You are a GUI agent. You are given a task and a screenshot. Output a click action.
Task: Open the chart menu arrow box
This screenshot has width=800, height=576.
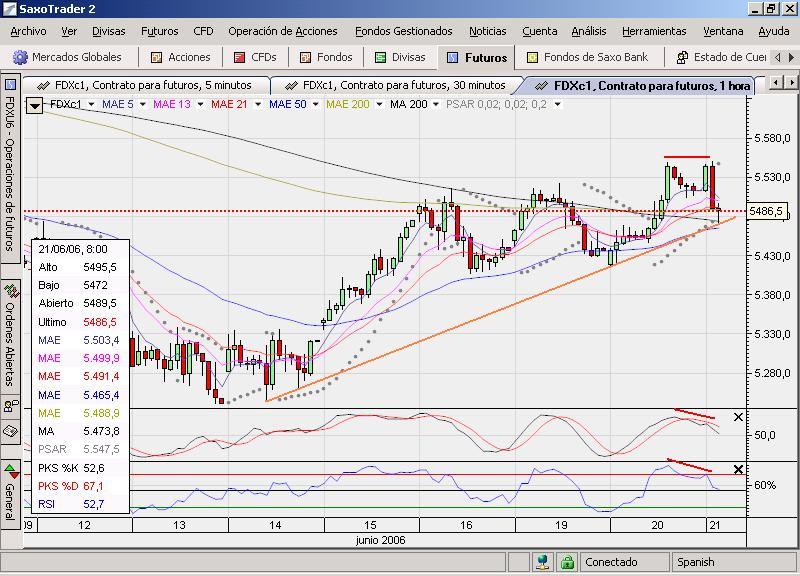pyautogui.click(x=35, y=104)
